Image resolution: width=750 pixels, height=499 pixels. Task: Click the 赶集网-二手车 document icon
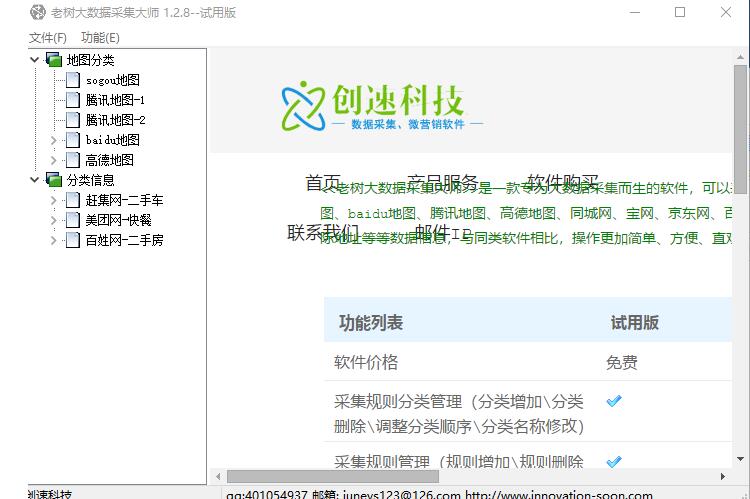pyautogui.click(x=73, y=200)
